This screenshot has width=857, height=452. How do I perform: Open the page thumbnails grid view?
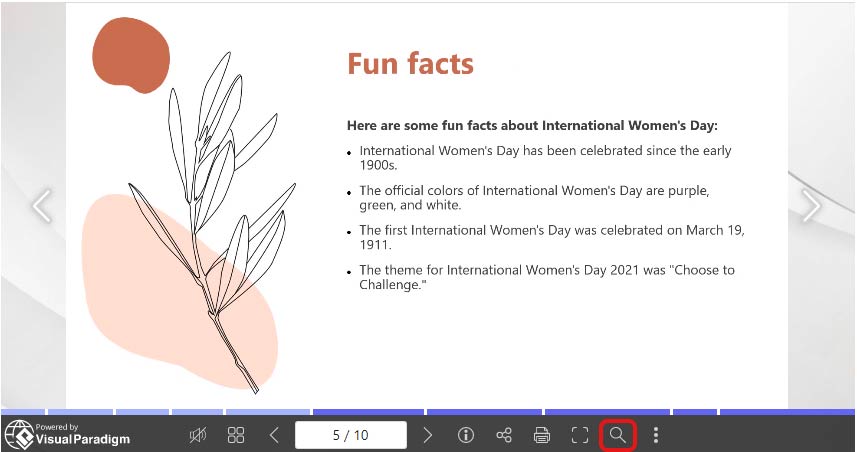pos(236,435)
